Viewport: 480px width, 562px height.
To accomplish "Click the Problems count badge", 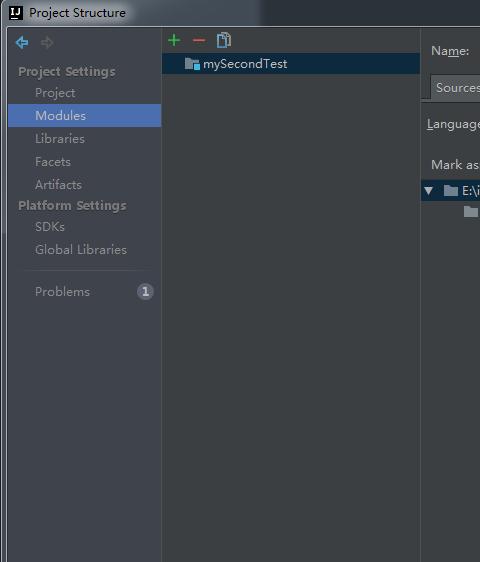I will [145, 291].
